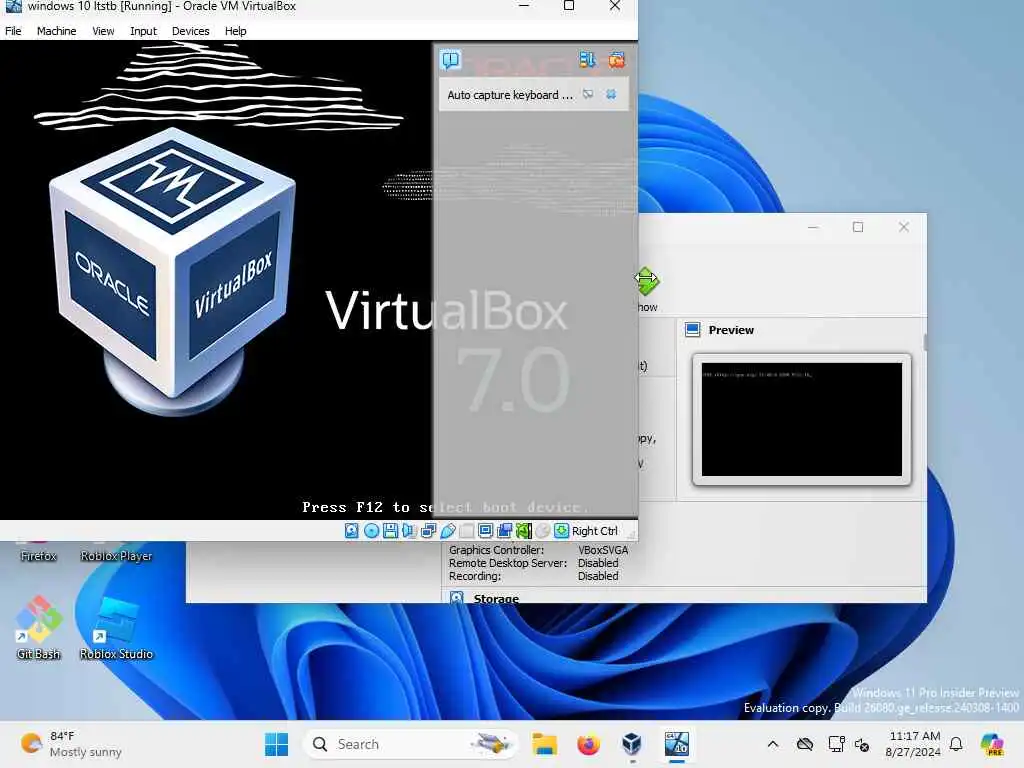Click the notification ordering icon
This screenshot has width=1024, height=768.
tap(587, 60)
